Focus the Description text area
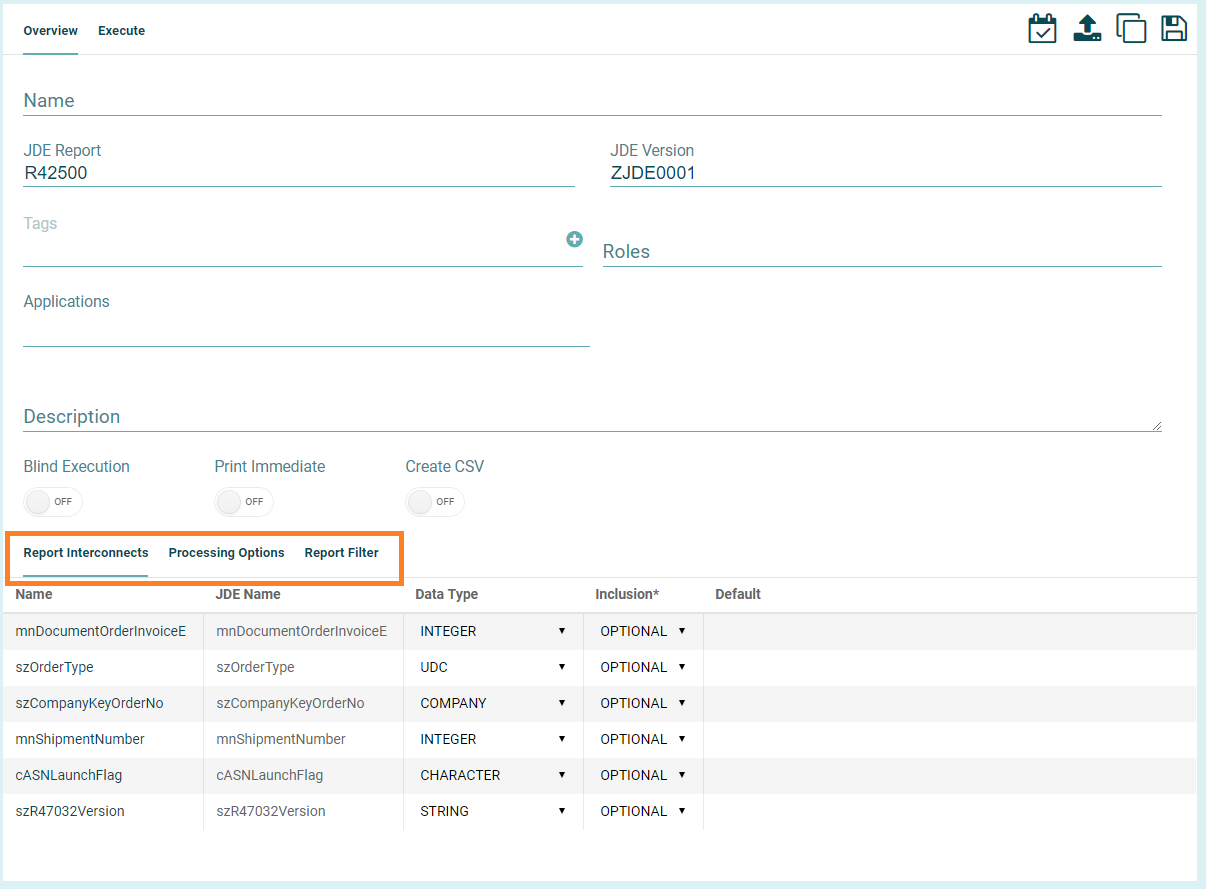 [x=592, y=417]
